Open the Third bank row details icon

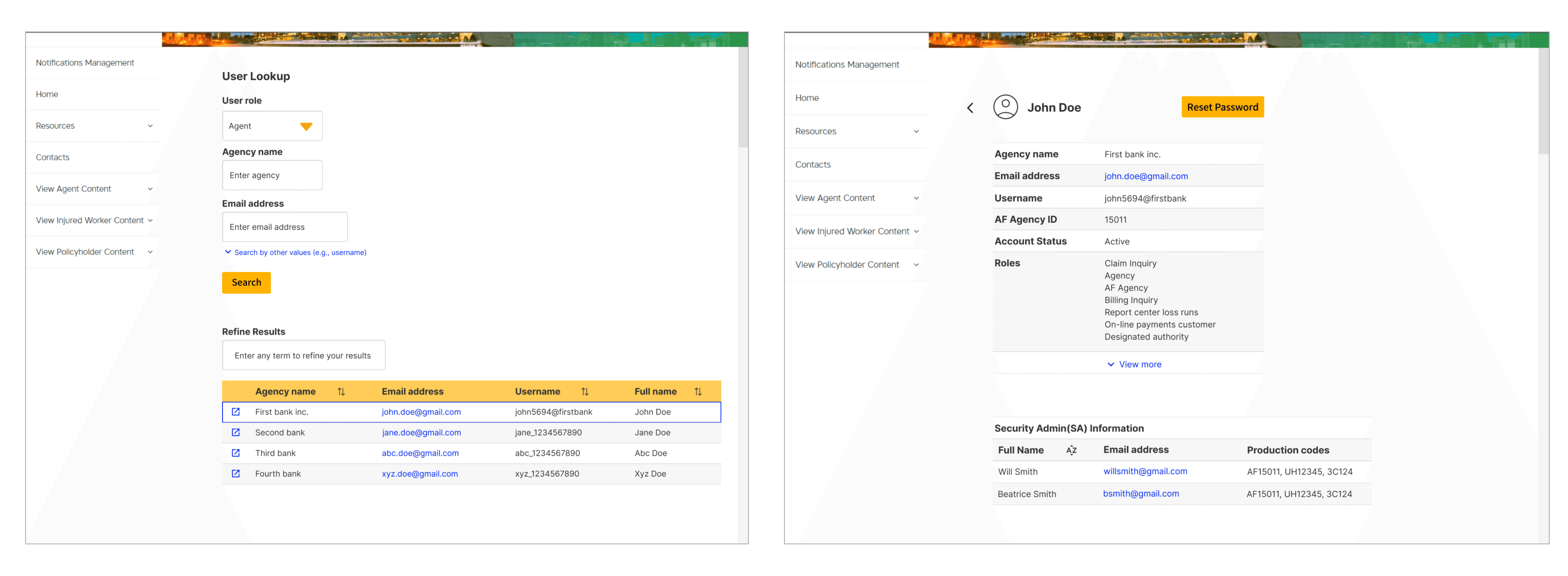click(x=236, y=453)
